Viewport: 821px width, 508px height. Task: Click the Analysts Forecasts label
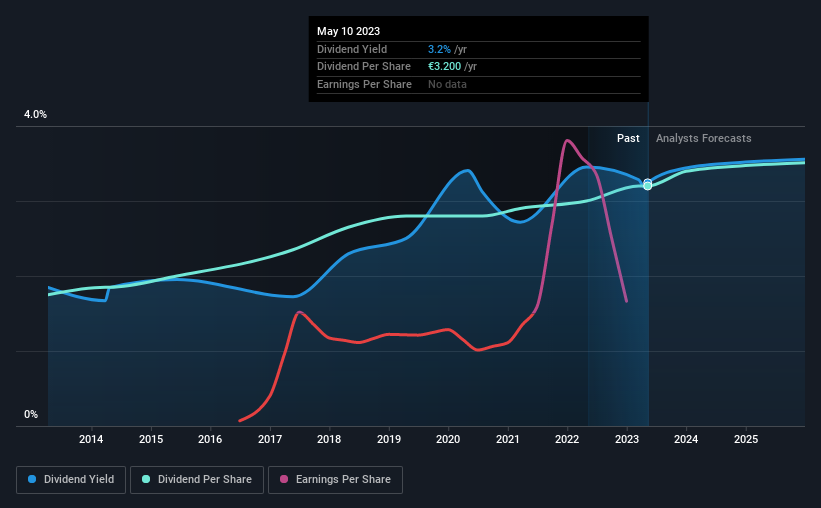click(703, 138)
